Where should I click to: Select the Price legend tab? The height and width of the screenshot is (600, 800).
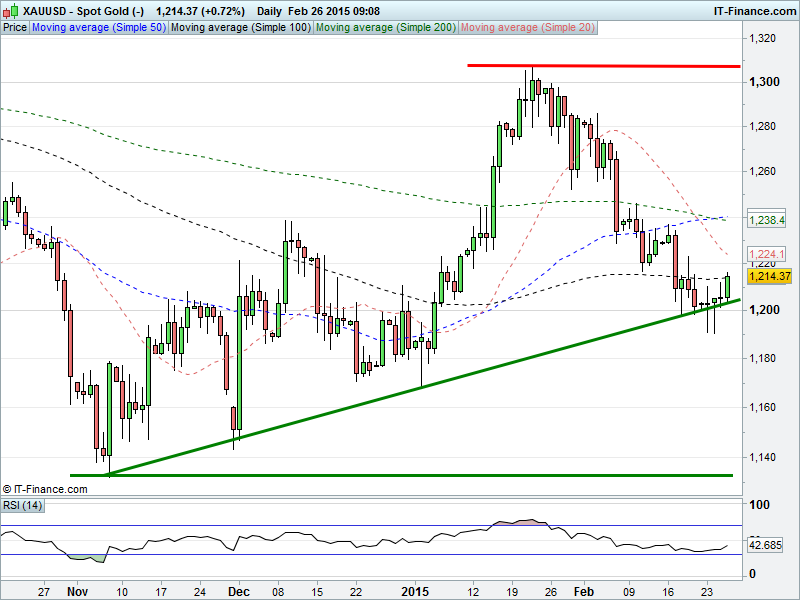[x=15, y=28]
